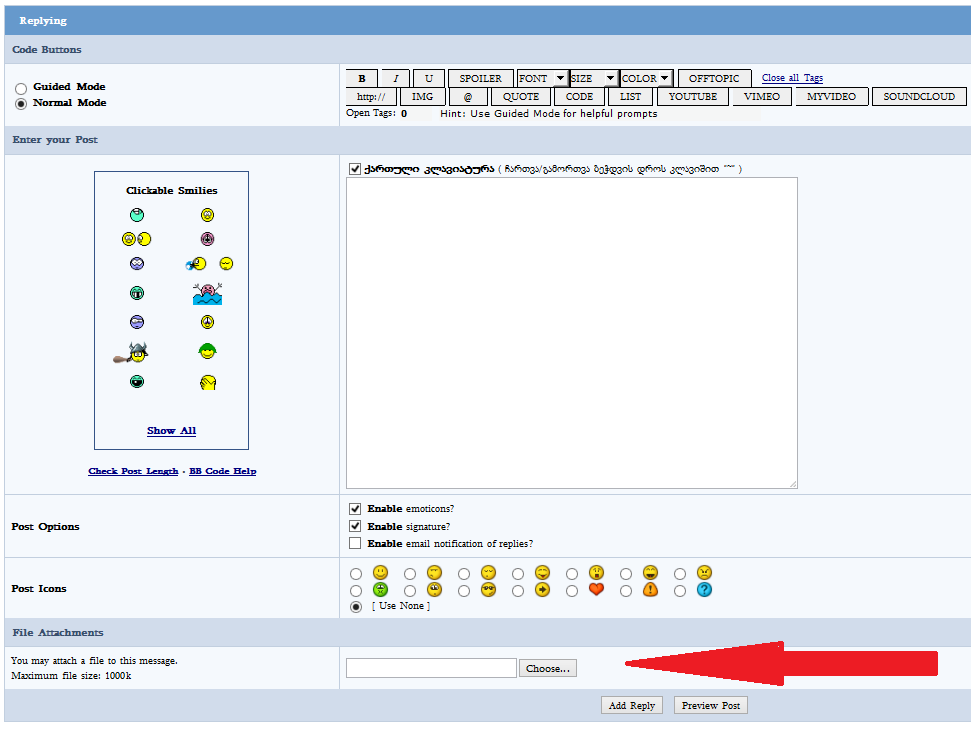
Task: Insert the yellow facepalm smiley
Action: 207,382
